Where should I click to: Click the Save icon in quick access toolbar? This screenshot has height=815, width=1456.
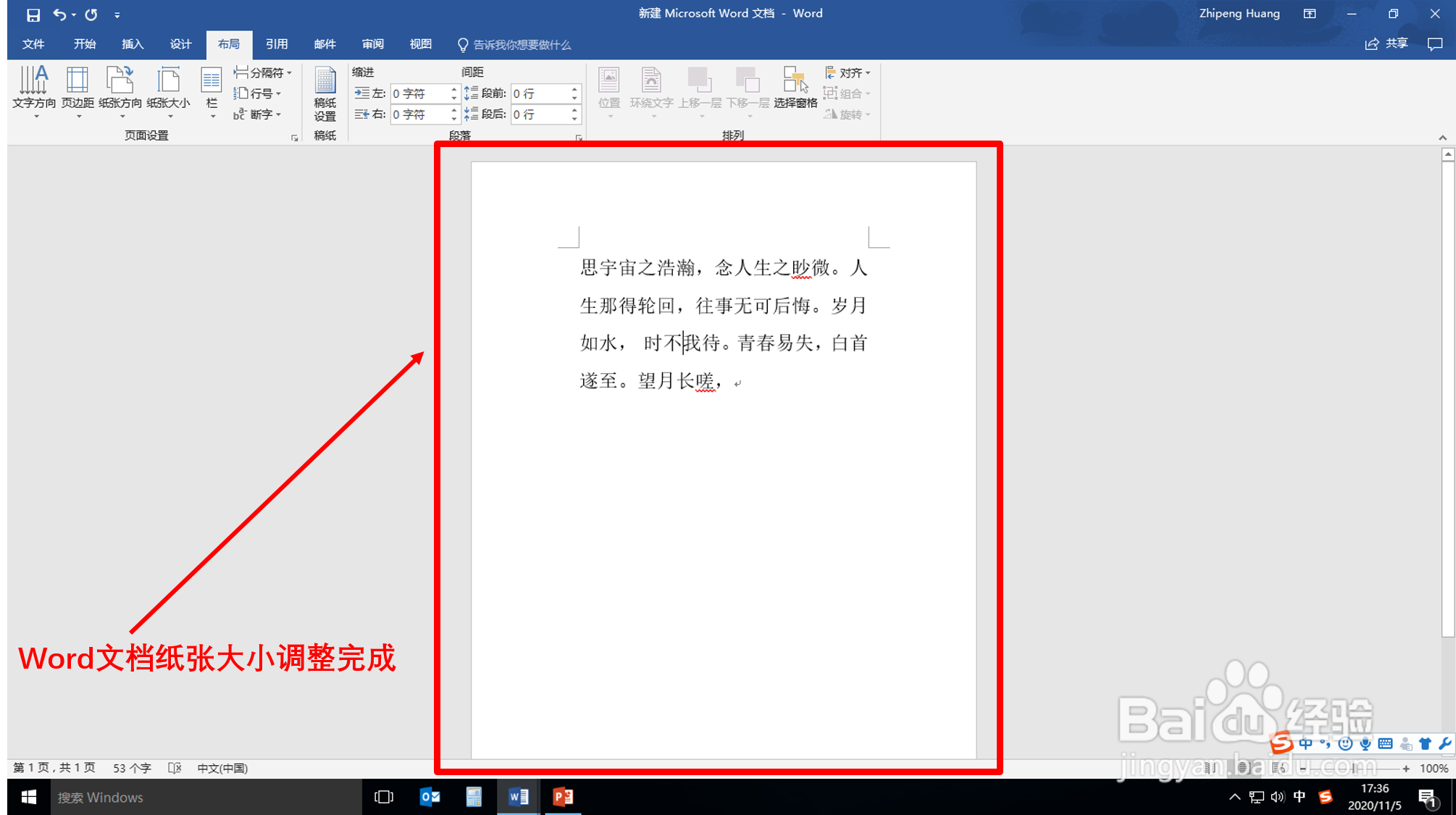(33, 14)
